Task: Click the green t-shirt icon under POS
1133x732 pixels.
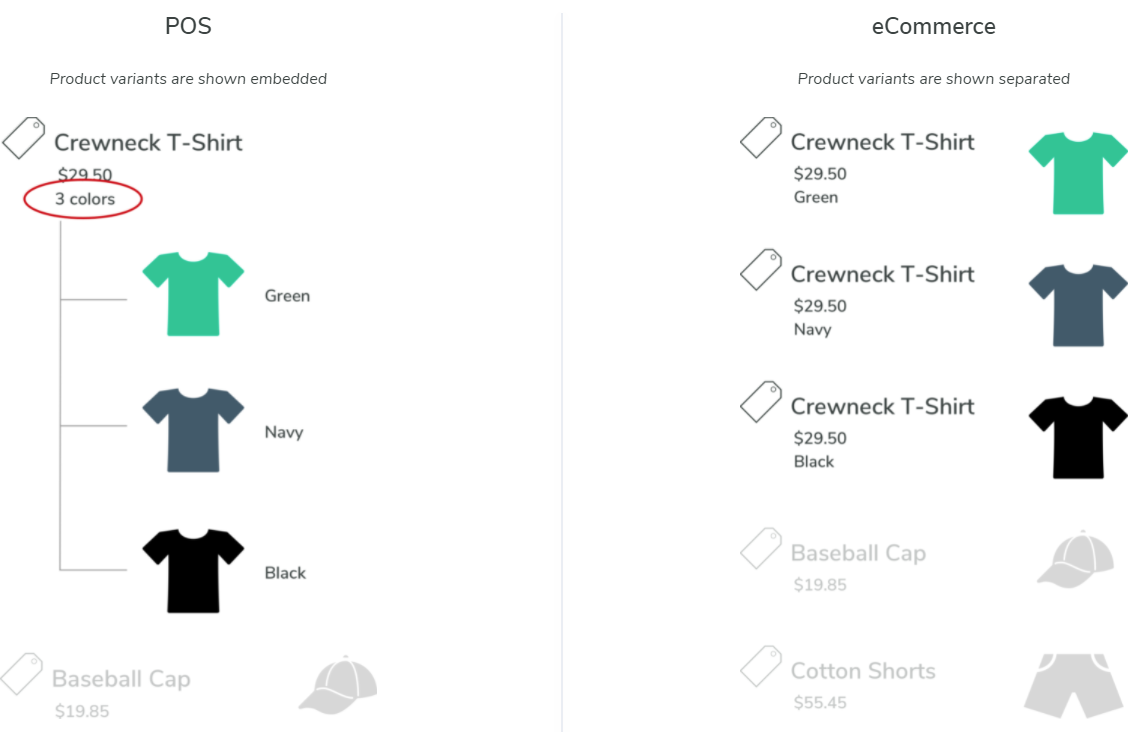Action: point(193,293)
